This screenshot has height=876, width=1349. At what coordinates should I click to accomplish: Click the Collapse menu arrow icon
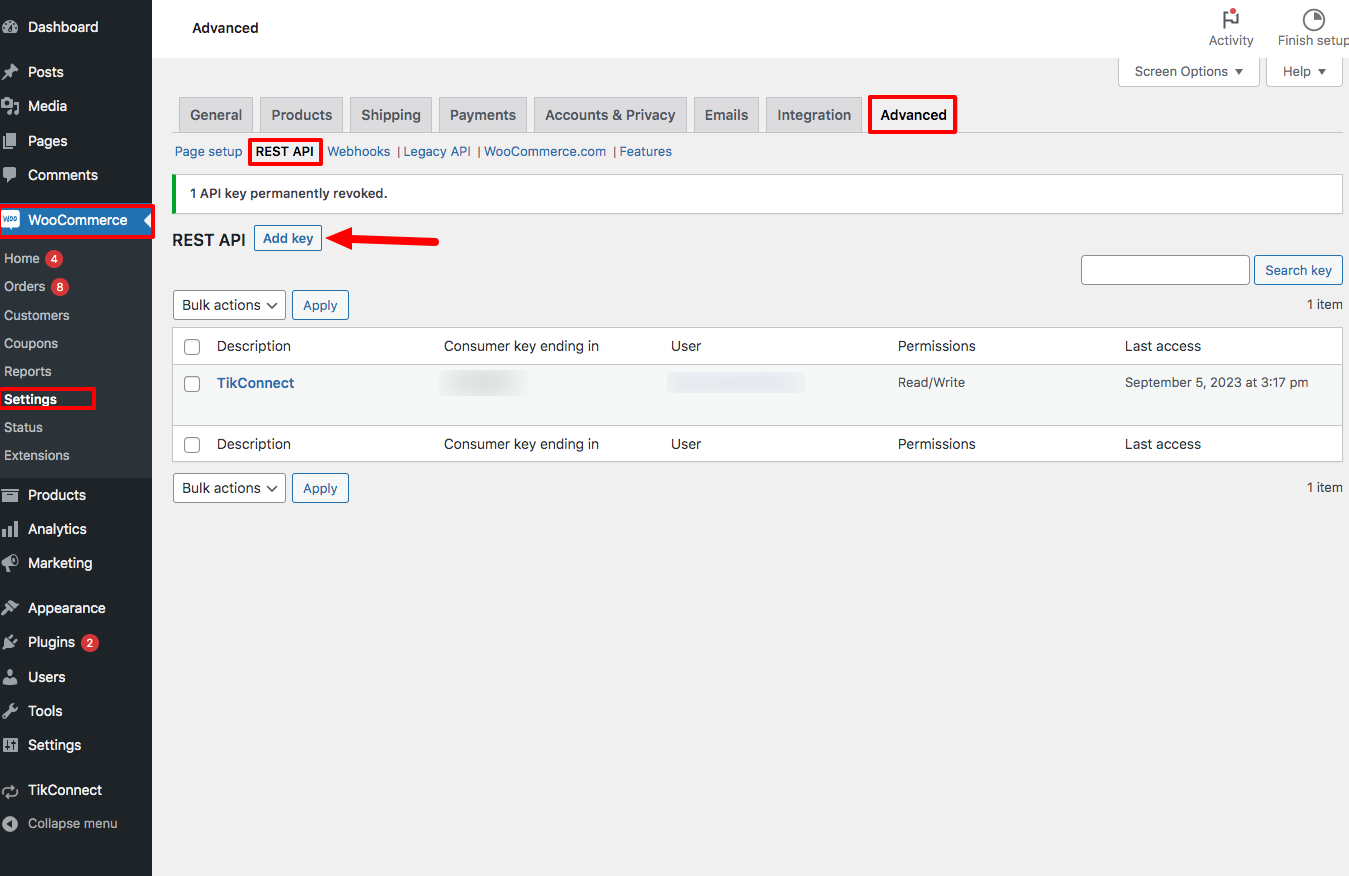click(x=11, y=824)
